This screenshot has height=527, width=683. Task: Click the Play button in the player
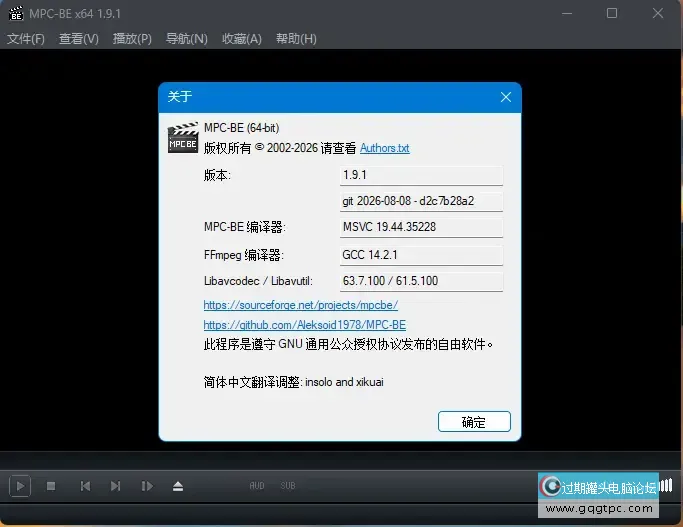20,486
